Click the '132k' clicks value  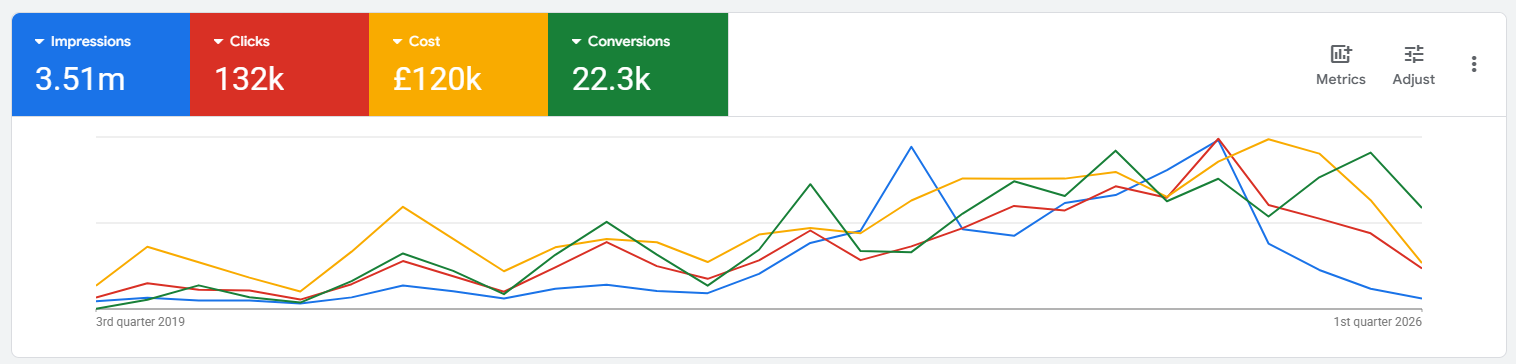pos(249,79)
